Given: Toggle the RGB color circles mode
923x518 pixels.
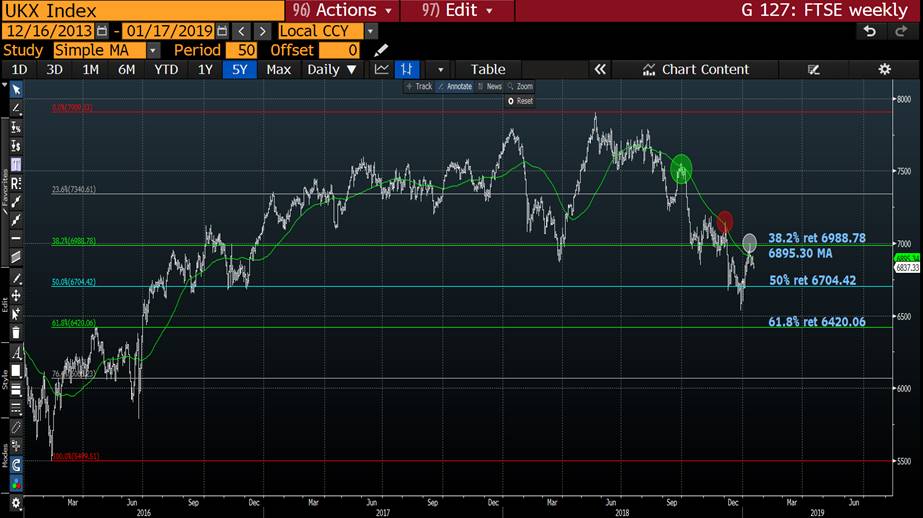Looking at the screenshot, I should [x=16, y=484].
